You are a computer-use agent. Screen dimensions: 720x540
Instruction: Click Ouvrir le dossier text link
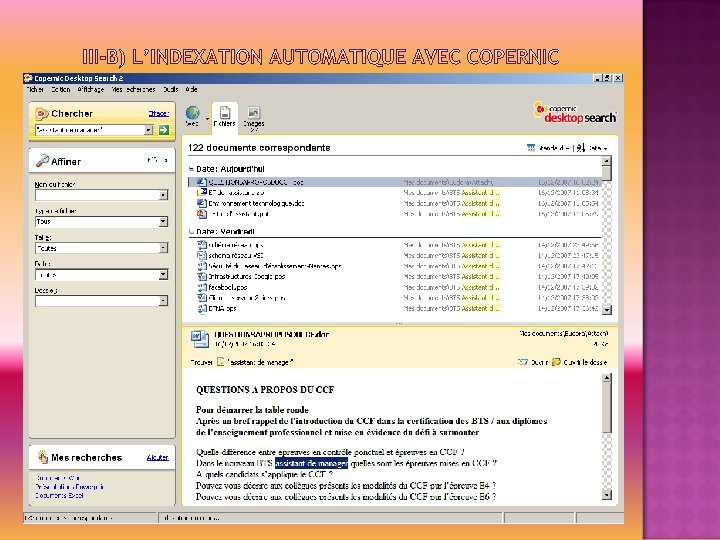tap(585, 362)
